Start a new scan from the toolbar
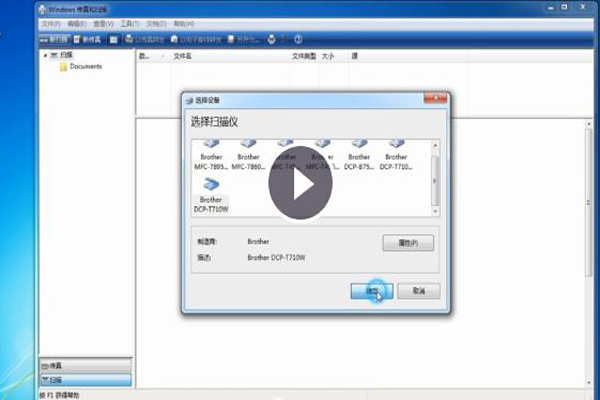Screen dimensions: 600x400 (55, 39)
